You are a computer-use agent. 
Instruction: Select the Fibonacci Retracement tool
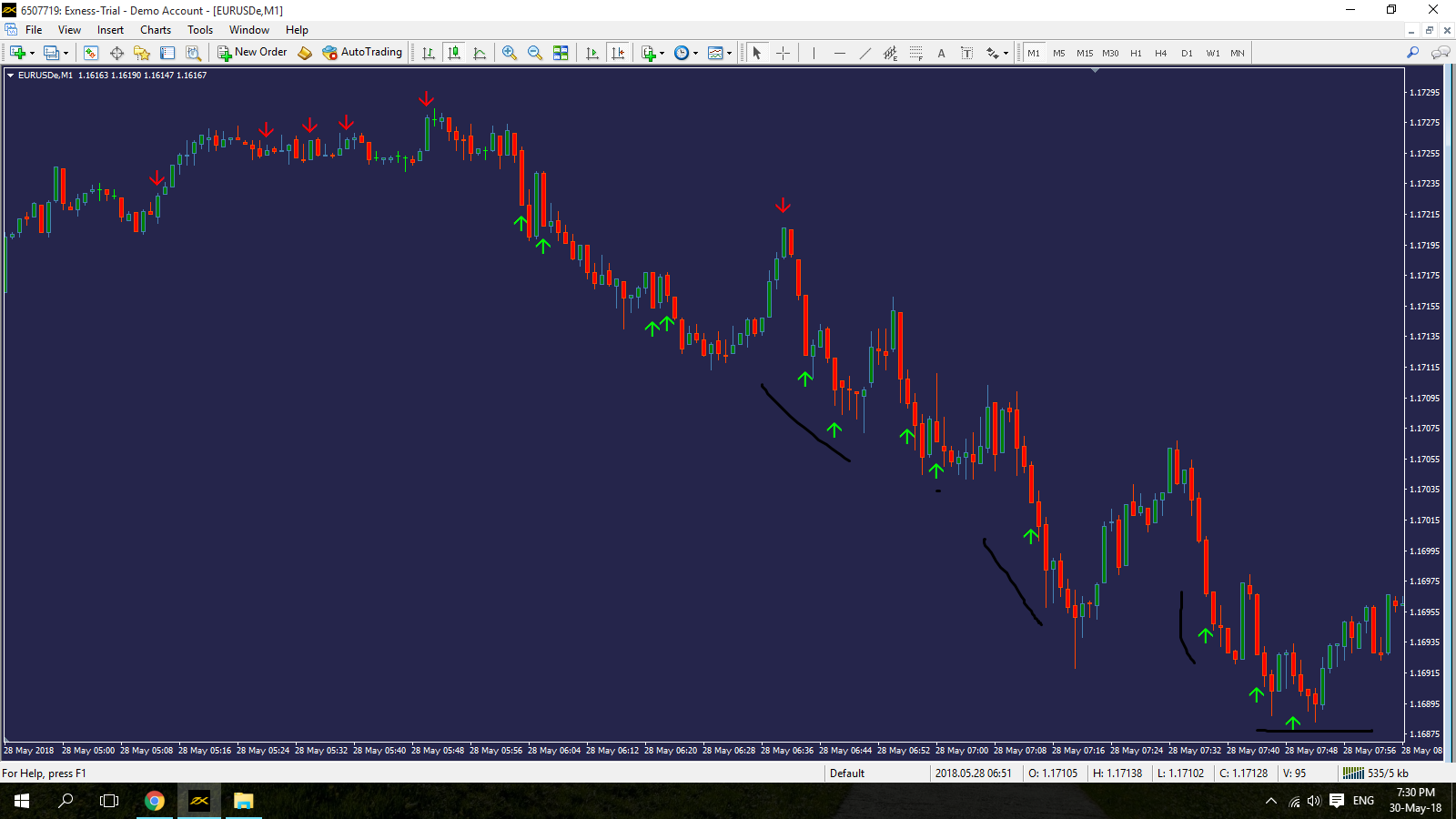[915, 53]
